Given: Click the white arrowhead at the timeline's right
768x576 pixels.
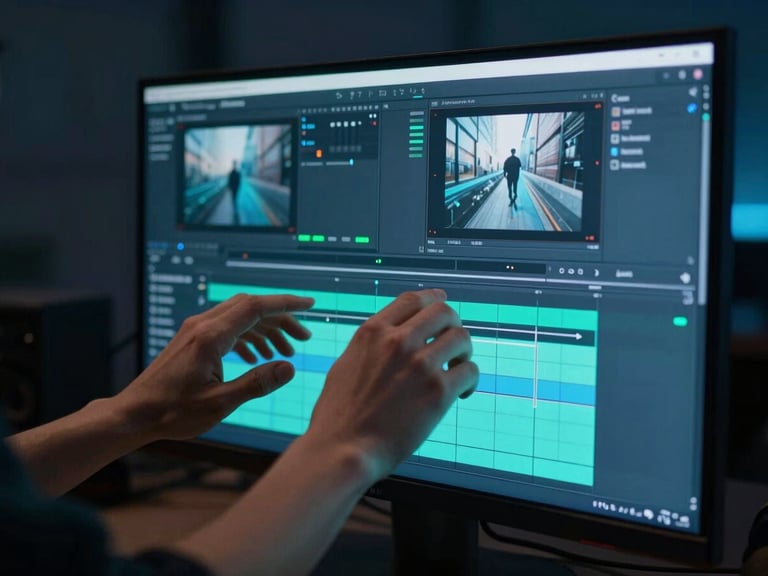Looking at the screenshot, I should [x=578, y=336].
